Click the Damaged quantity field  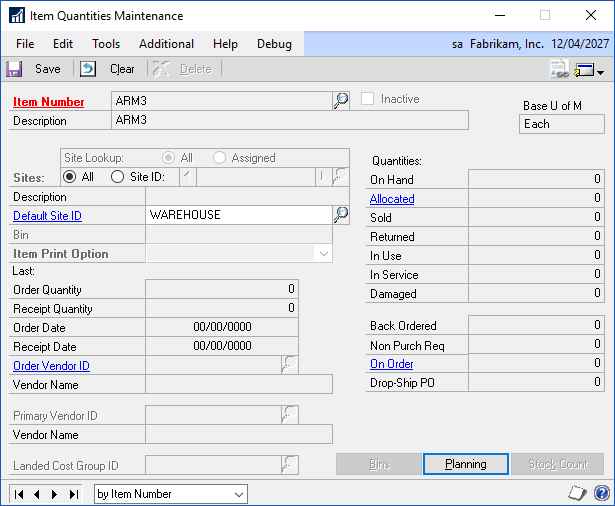(536, 293)
